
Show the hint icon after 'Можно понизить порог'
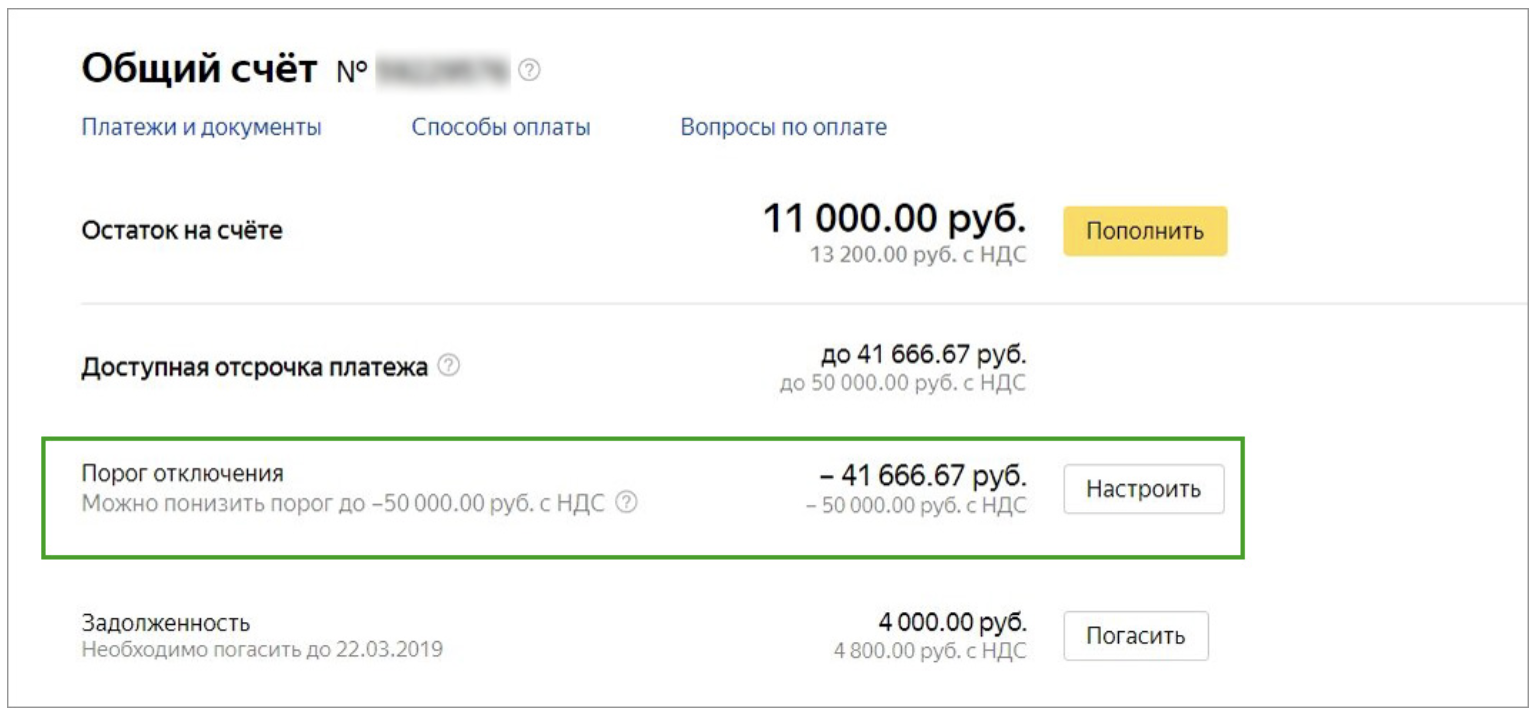[x=627, y=503]
